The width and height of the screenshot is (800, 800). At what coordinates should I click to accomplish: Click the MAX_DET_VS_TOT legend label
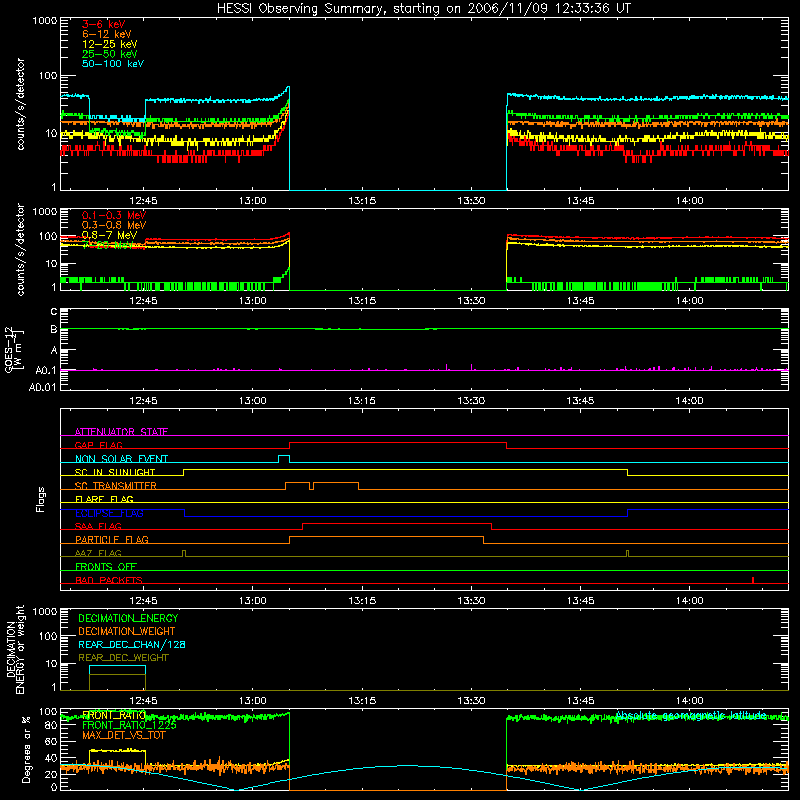(x=123, y=735)
